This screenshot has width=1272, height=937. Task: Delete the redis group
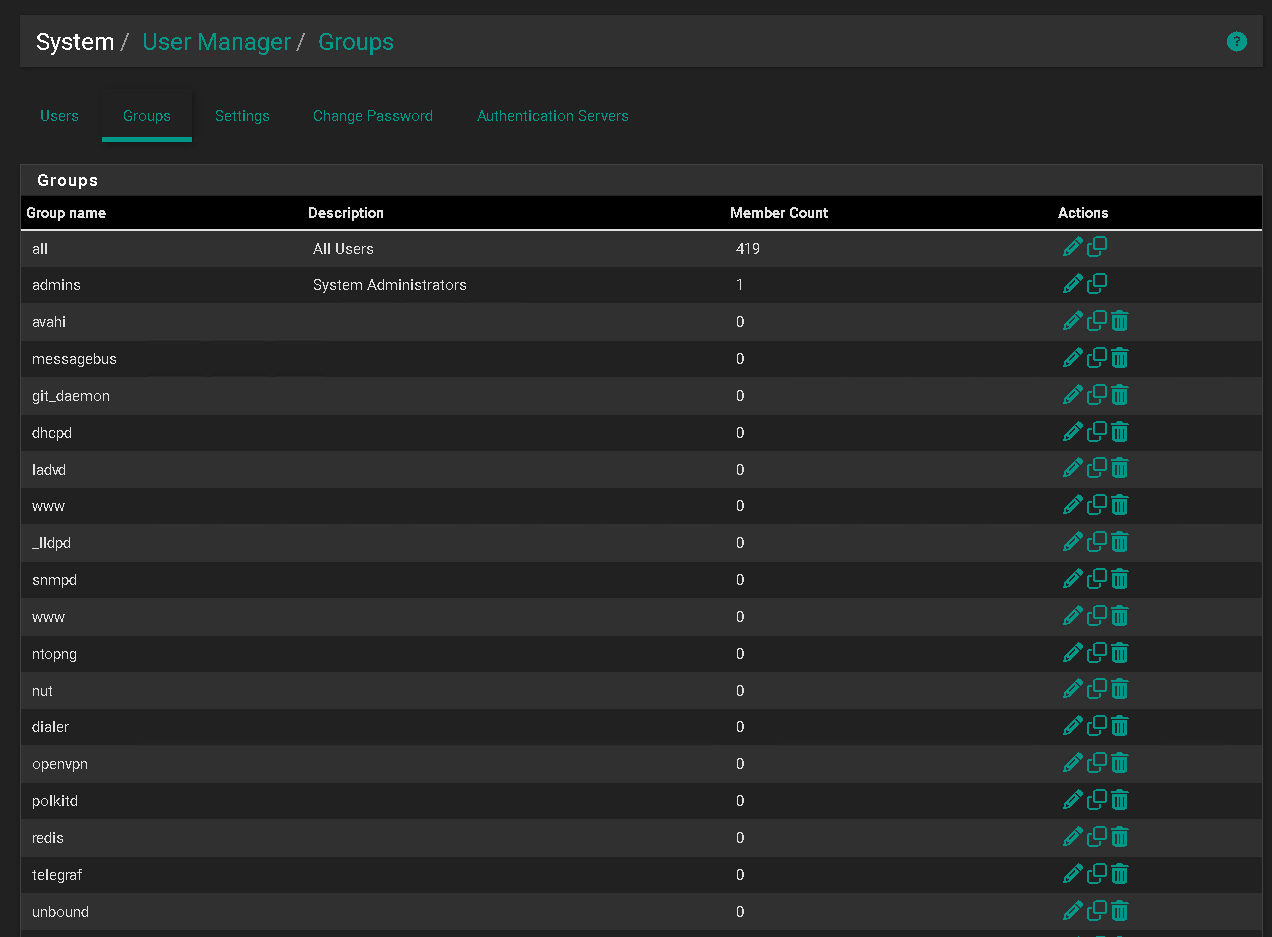(x=1120, y=837)
